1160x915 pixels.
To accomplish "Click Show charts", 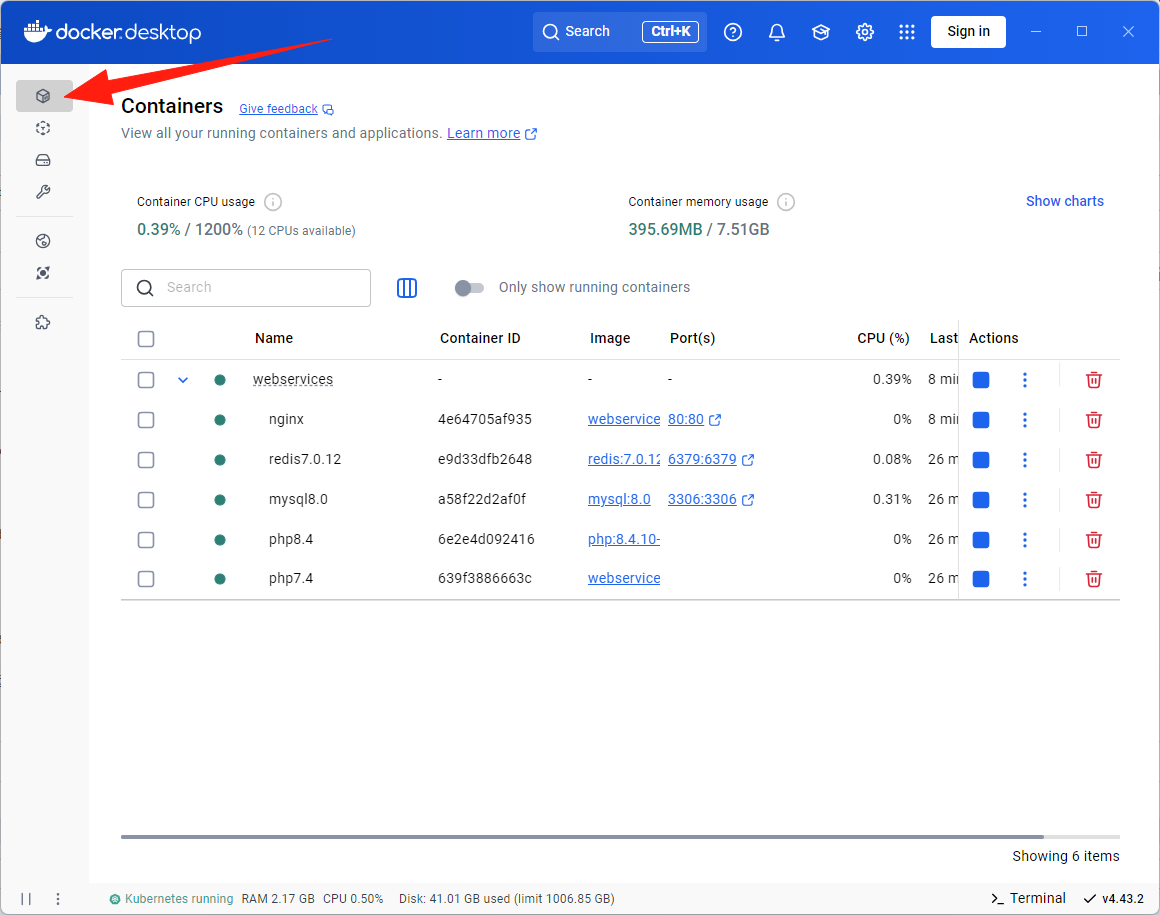I will click(x=1065, y=201).
